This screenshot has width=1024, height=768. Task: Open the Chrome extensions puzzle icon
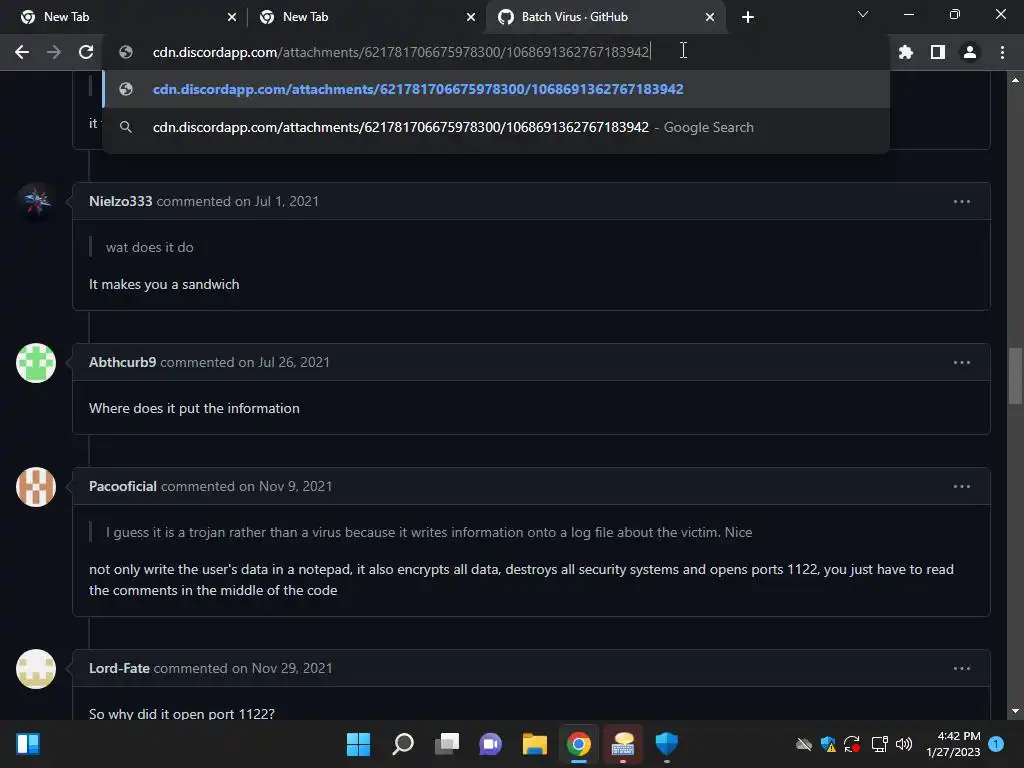click(906, 52)
